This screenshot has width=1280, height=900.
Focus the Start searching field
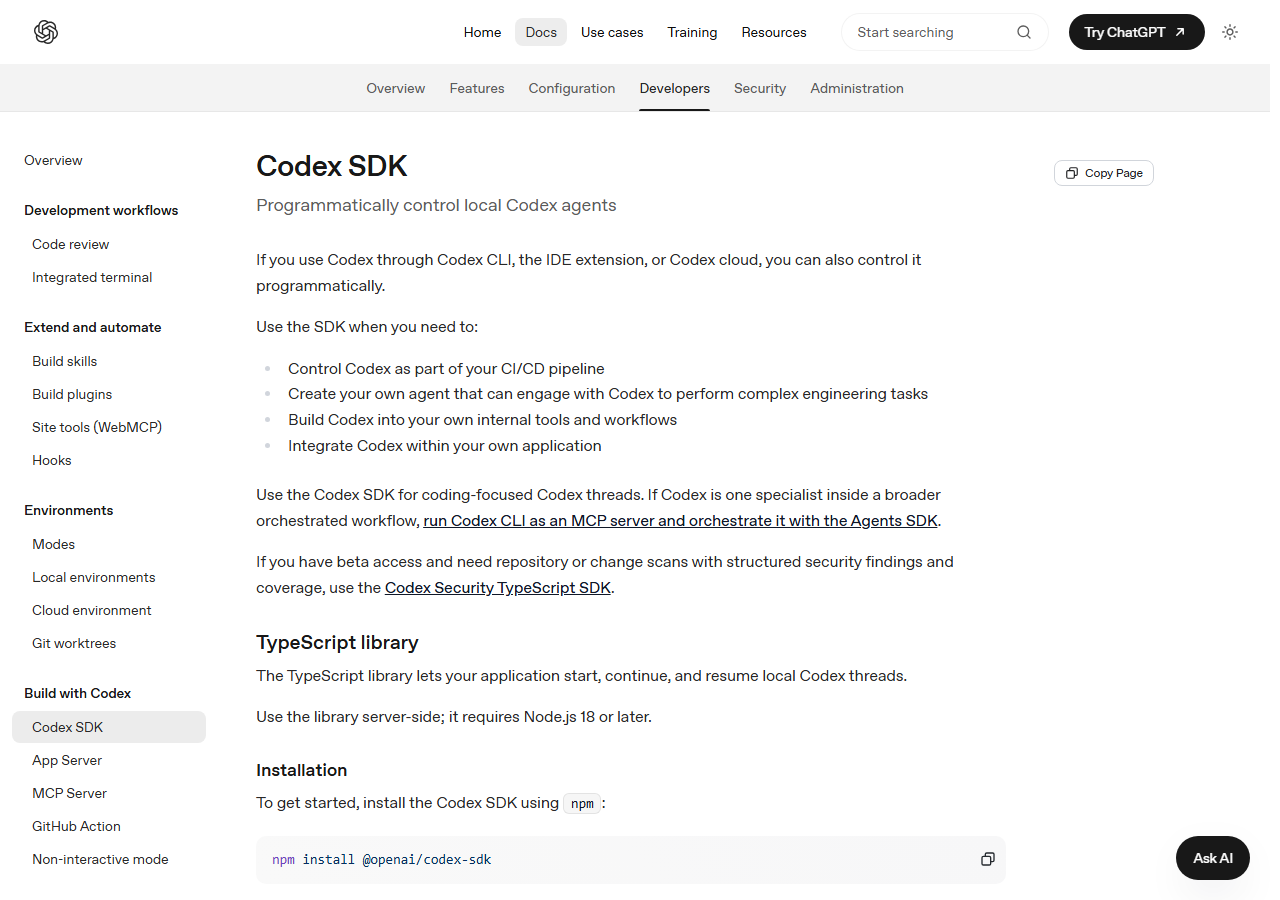pos(945,32)
